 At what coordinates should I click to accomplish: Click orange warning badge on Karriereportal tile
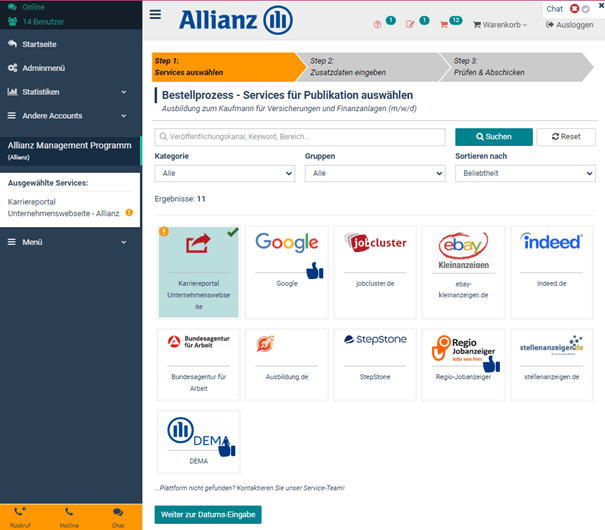coord(164,231)
